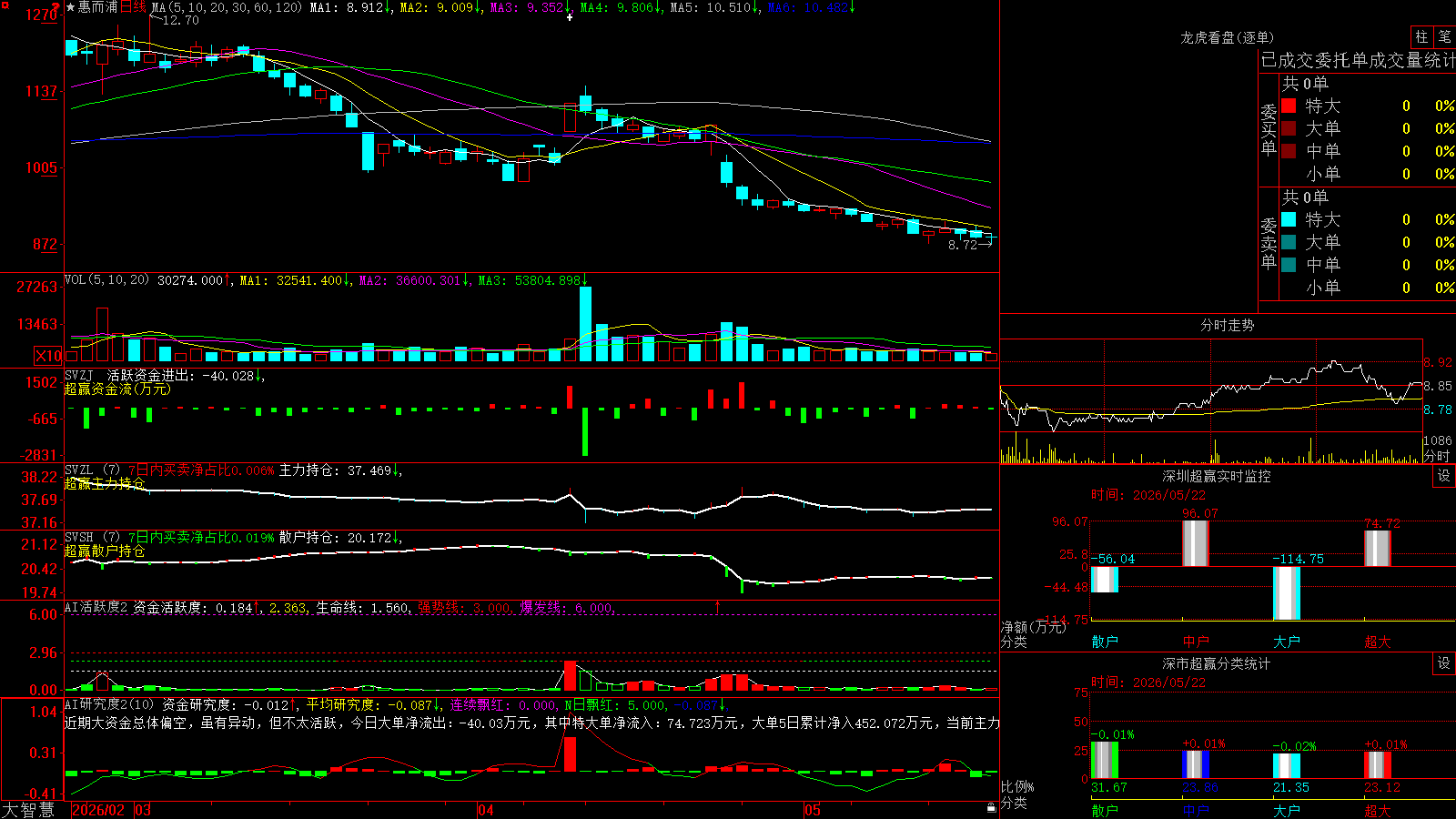The image size is (1456, 819).
Task: Click the teal 大单 swatch under 委卖单
Action: tap(1289, 242)
